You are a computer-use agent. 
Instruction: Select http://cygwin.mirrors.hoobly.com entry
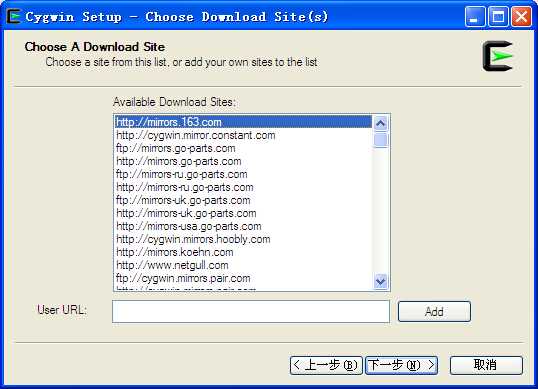(243, 239)
